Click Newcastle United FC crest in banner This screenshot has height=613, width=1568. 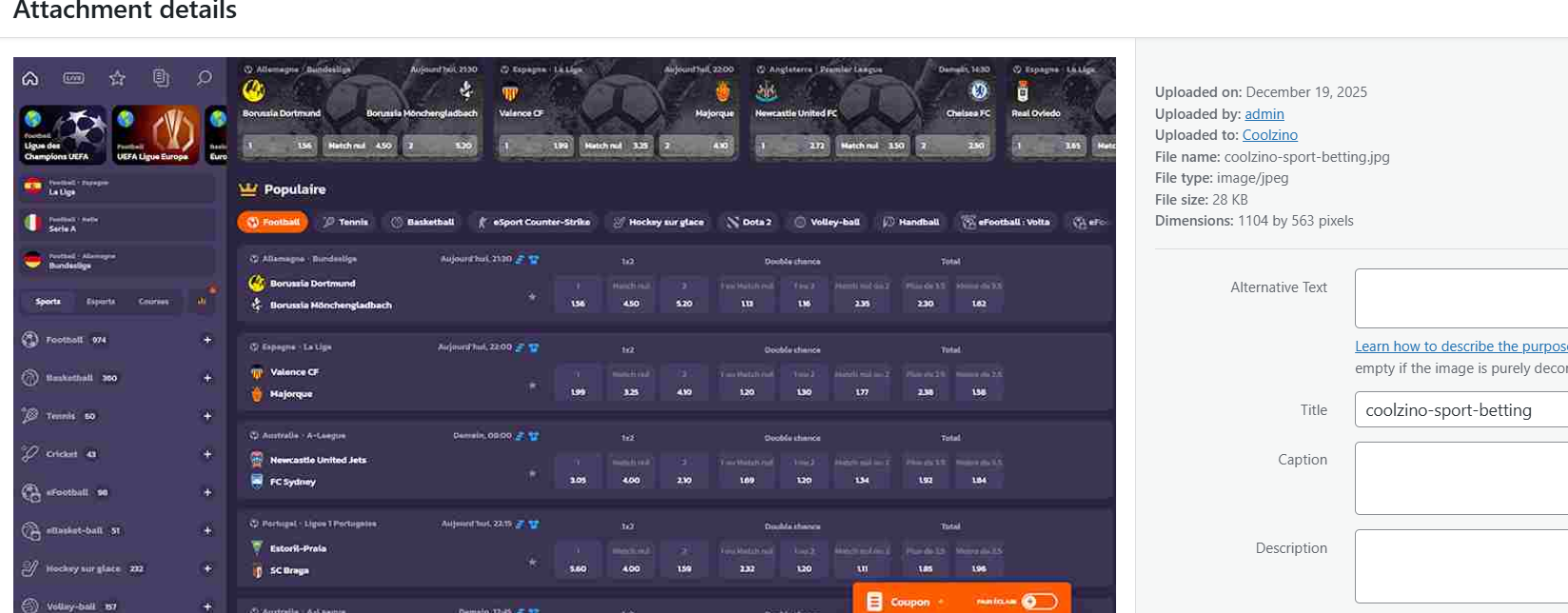pos(766,91)
